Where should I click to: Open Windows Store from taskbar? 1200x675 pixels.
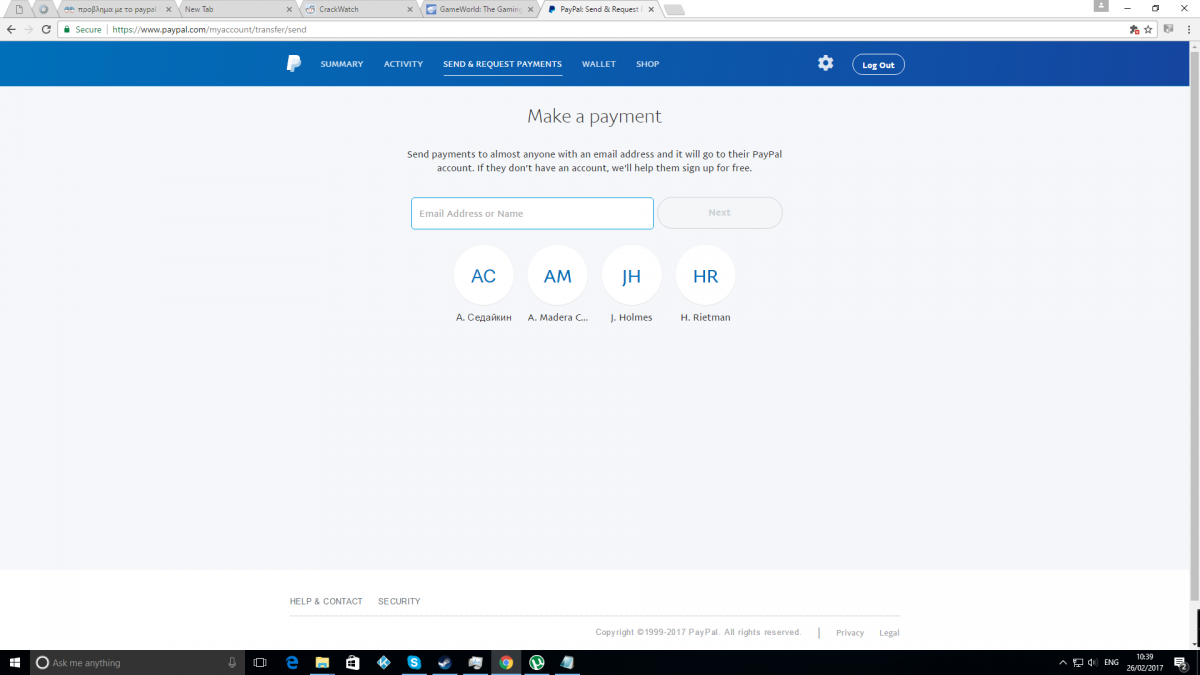(353, 662)
